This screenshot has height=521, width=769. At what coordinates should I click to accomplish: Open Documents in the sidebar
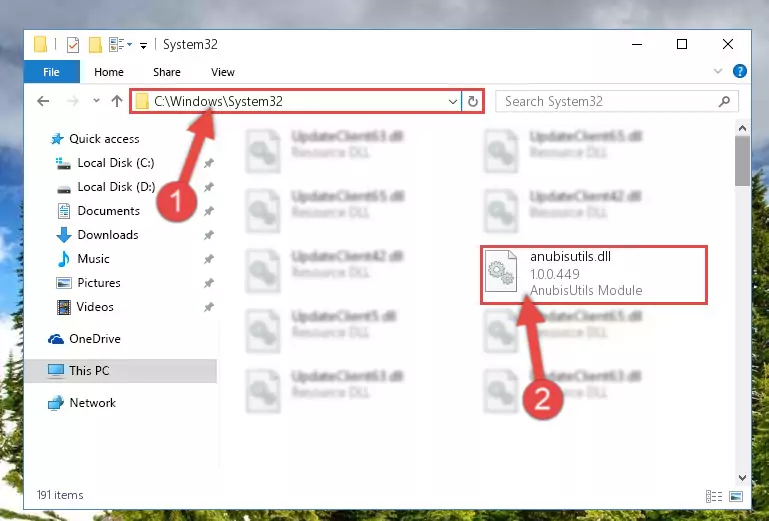tap(99, 211)
